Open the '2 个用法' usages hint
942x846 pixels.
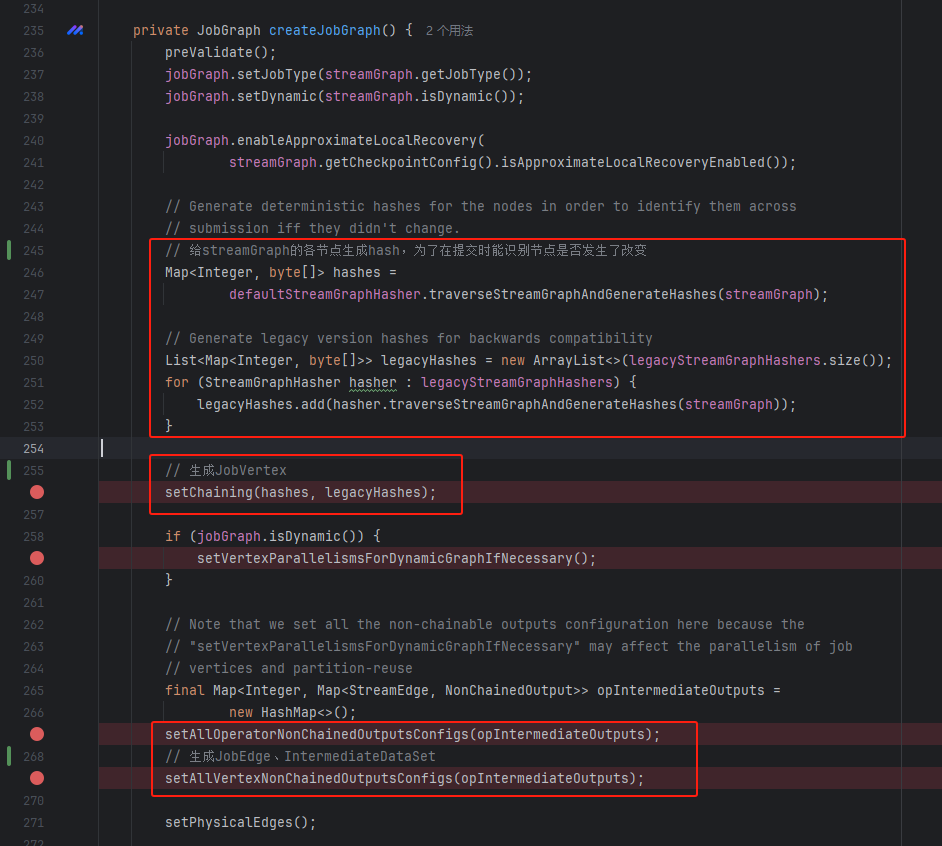click(449, 31)
